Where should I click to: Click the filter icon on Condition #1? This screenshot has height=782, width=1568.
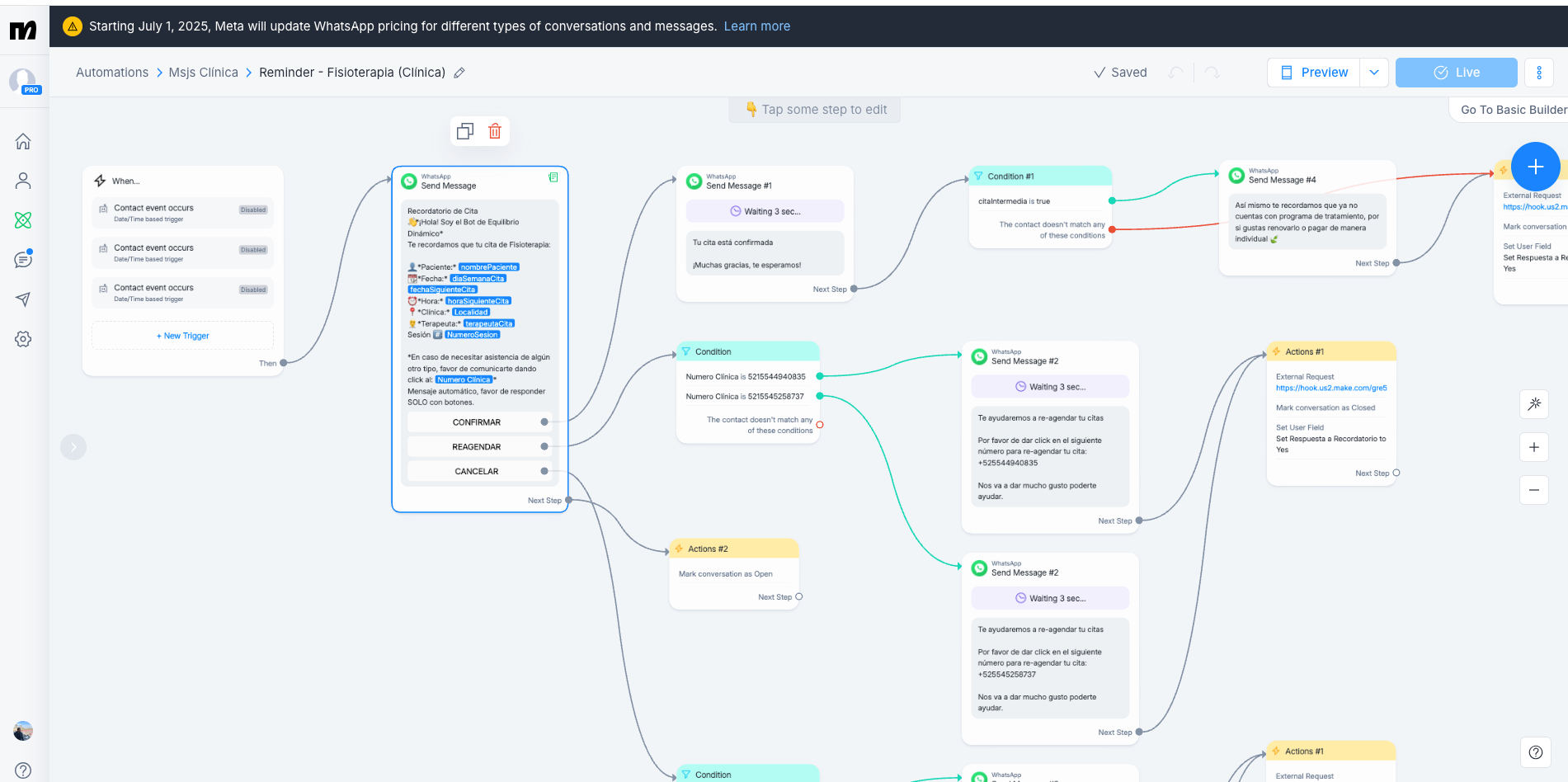[978, 177]
